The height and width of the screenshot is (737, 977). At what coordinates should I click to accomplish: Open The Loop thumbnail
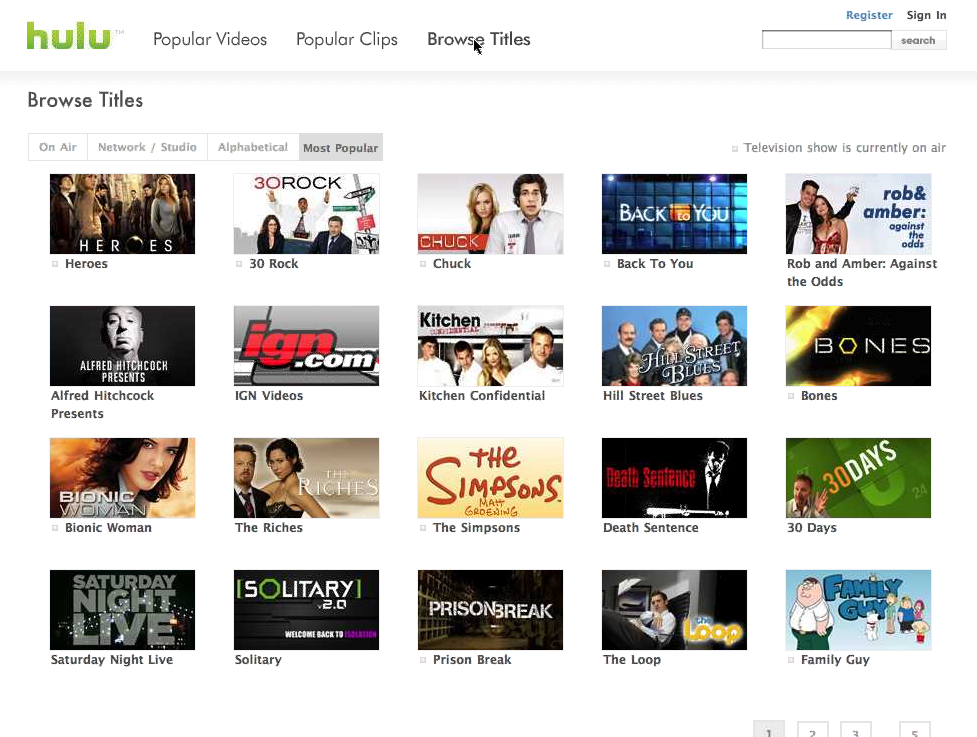674,610
